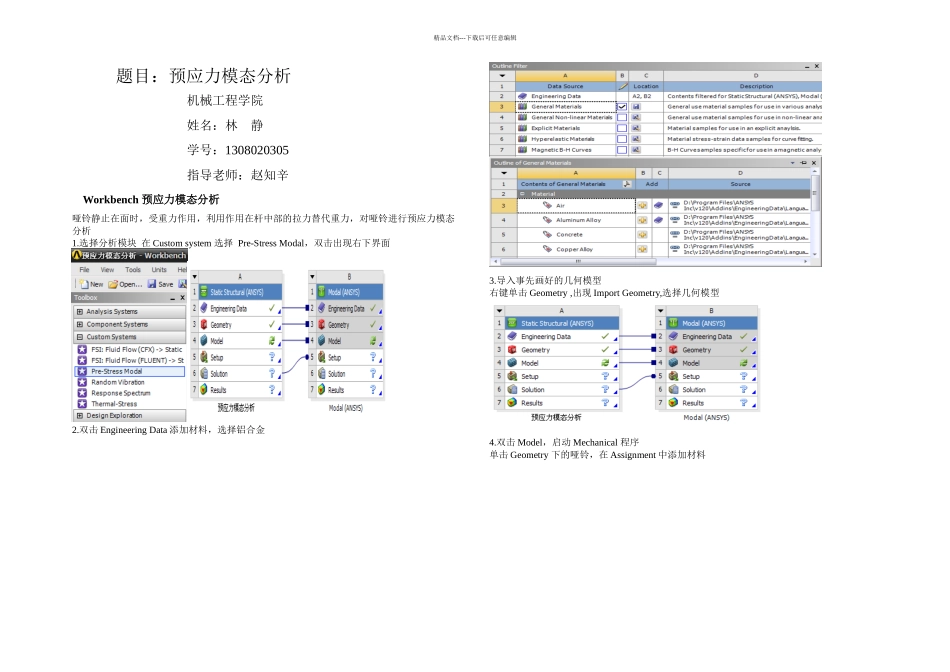950x672 pixels.
Task: Click the horizontal scrollbar under General Materials
Action: coord(576,262)
